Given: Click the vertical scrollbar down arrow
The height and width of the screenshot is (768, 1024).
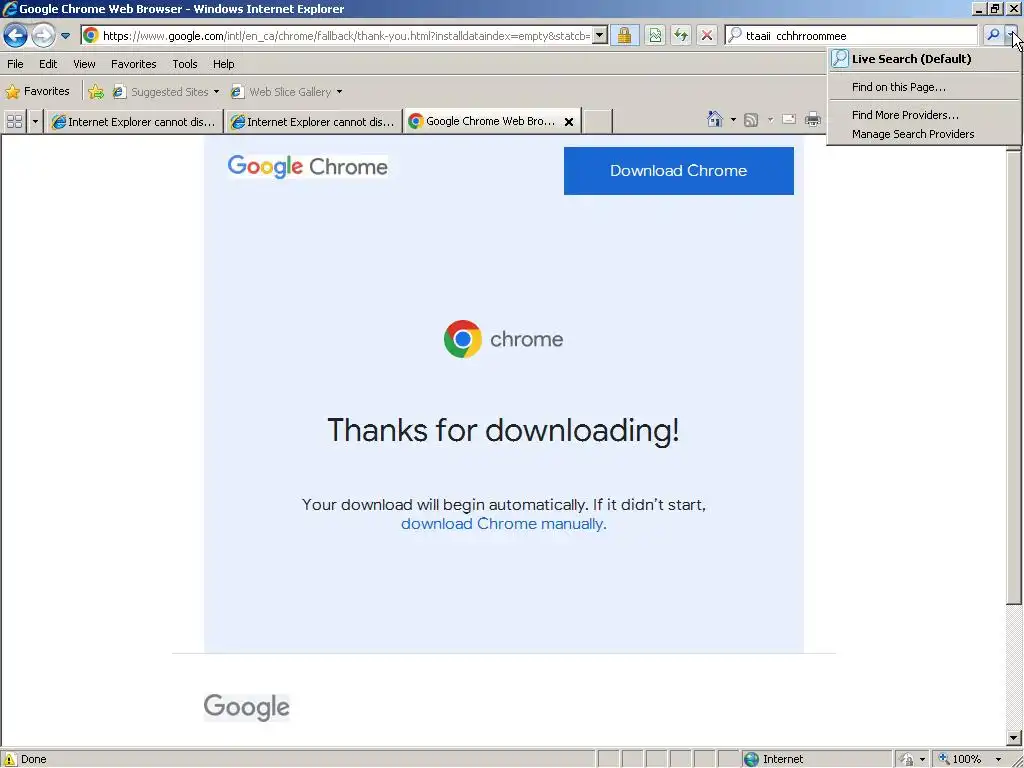Looking at the screenshot, I should point(1014,738).
